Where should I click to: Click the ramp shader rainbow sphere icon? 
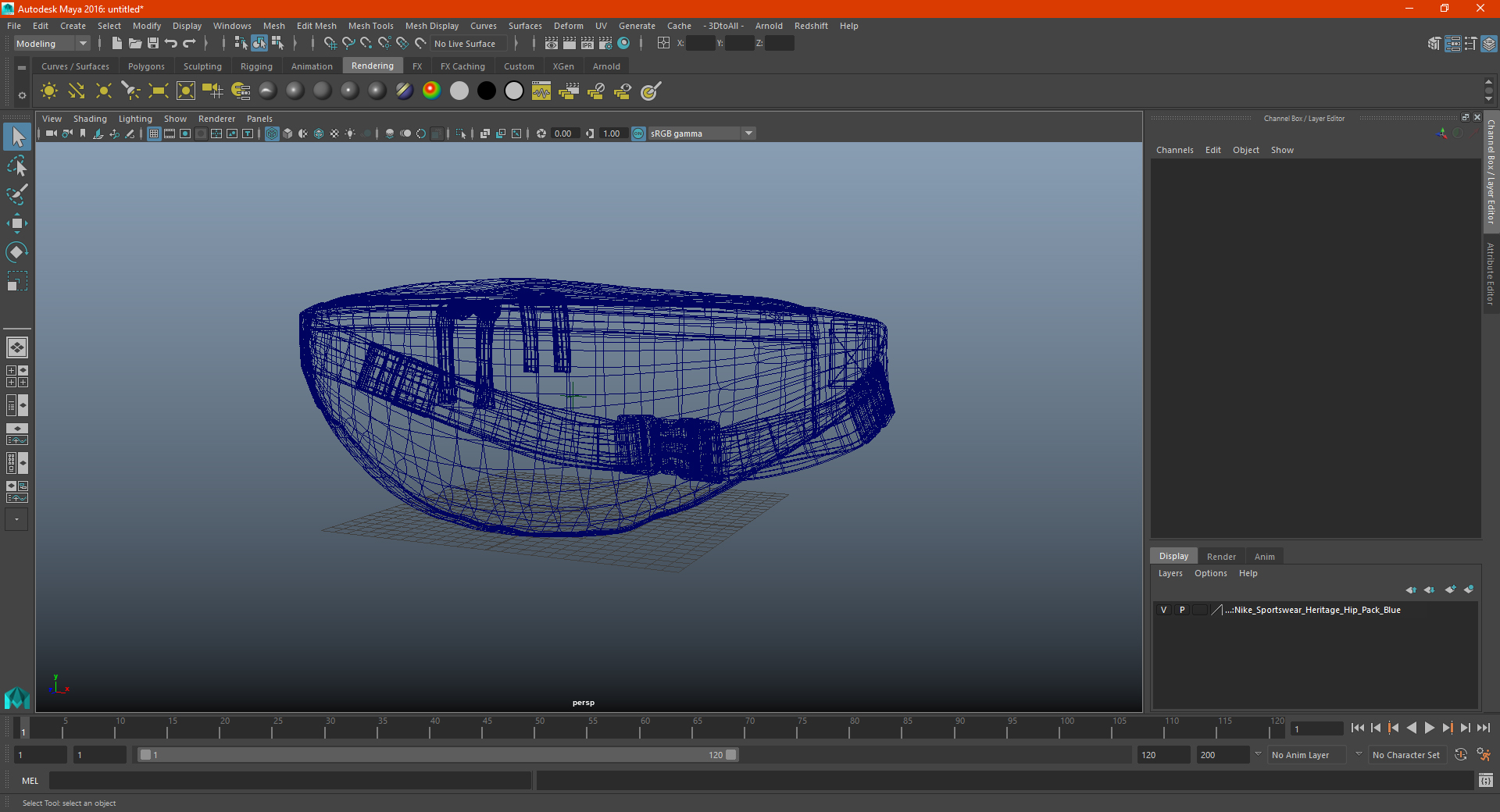click(x=431, y=91)
